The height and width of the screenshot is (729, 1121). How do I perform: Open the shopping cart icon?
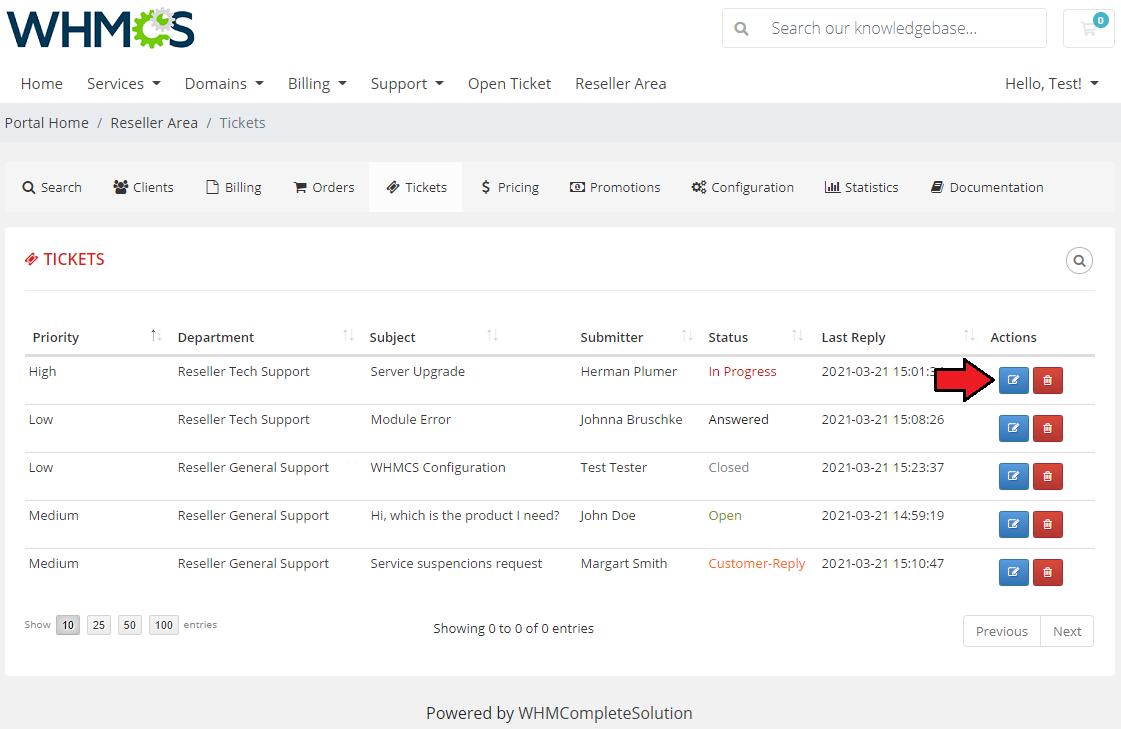pyautogui.click(x=1089, y=29)
